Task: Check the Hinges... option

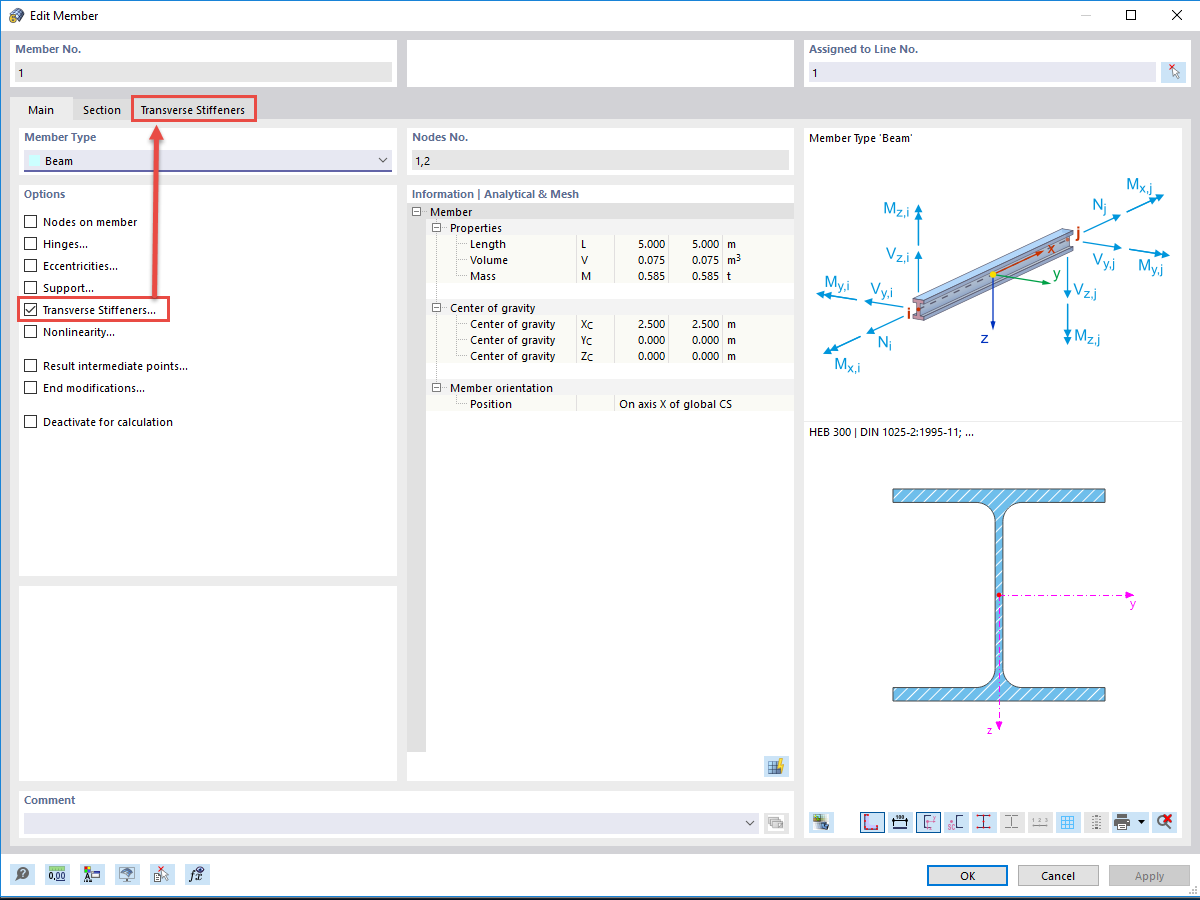Action: pyautogui.click(x=31, y=244)
